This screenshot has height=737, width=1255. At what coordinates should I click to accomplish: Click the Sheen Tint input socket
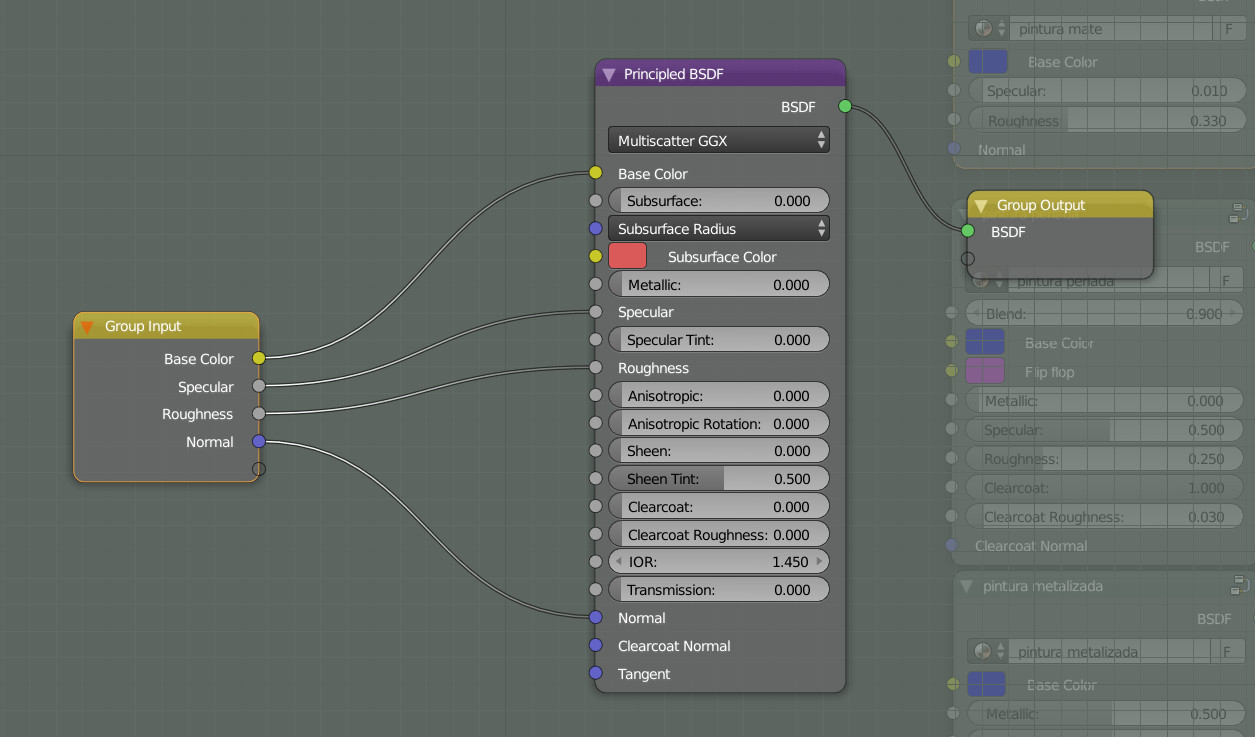pyautogui.click(x=596, y=479)
